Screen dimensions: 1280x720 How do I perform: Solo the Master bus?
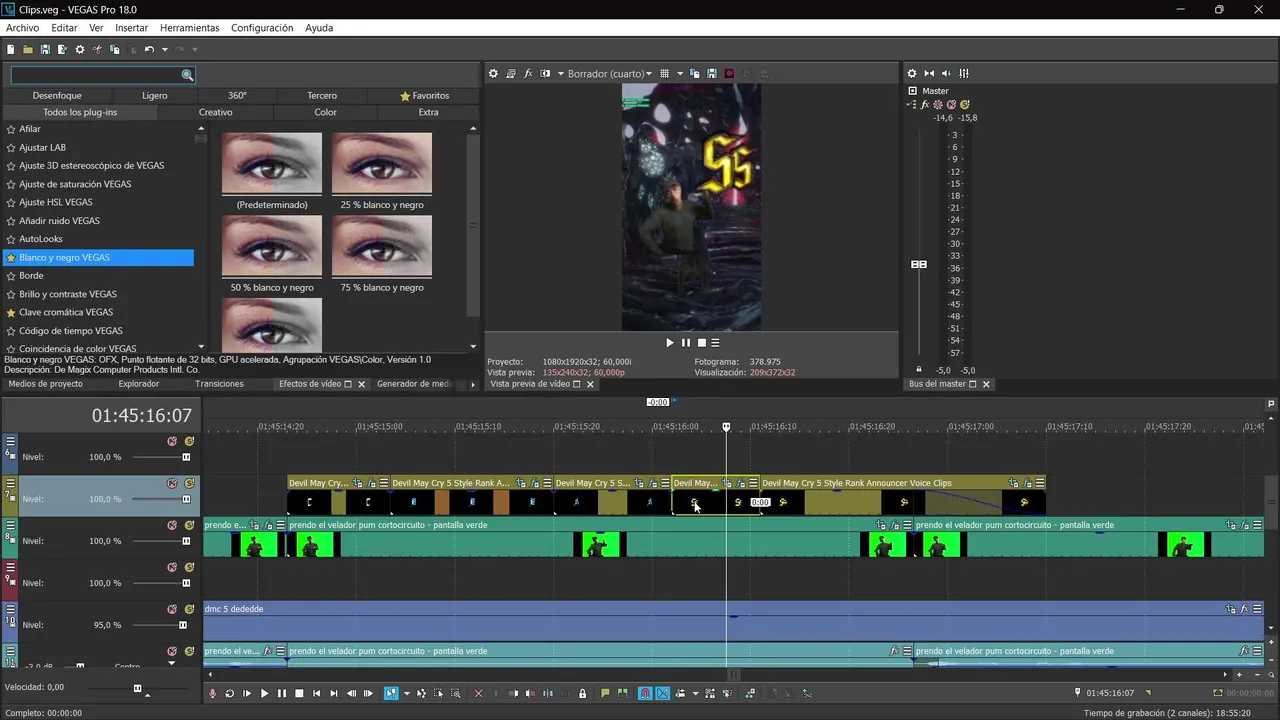click(x=964, y=104)
